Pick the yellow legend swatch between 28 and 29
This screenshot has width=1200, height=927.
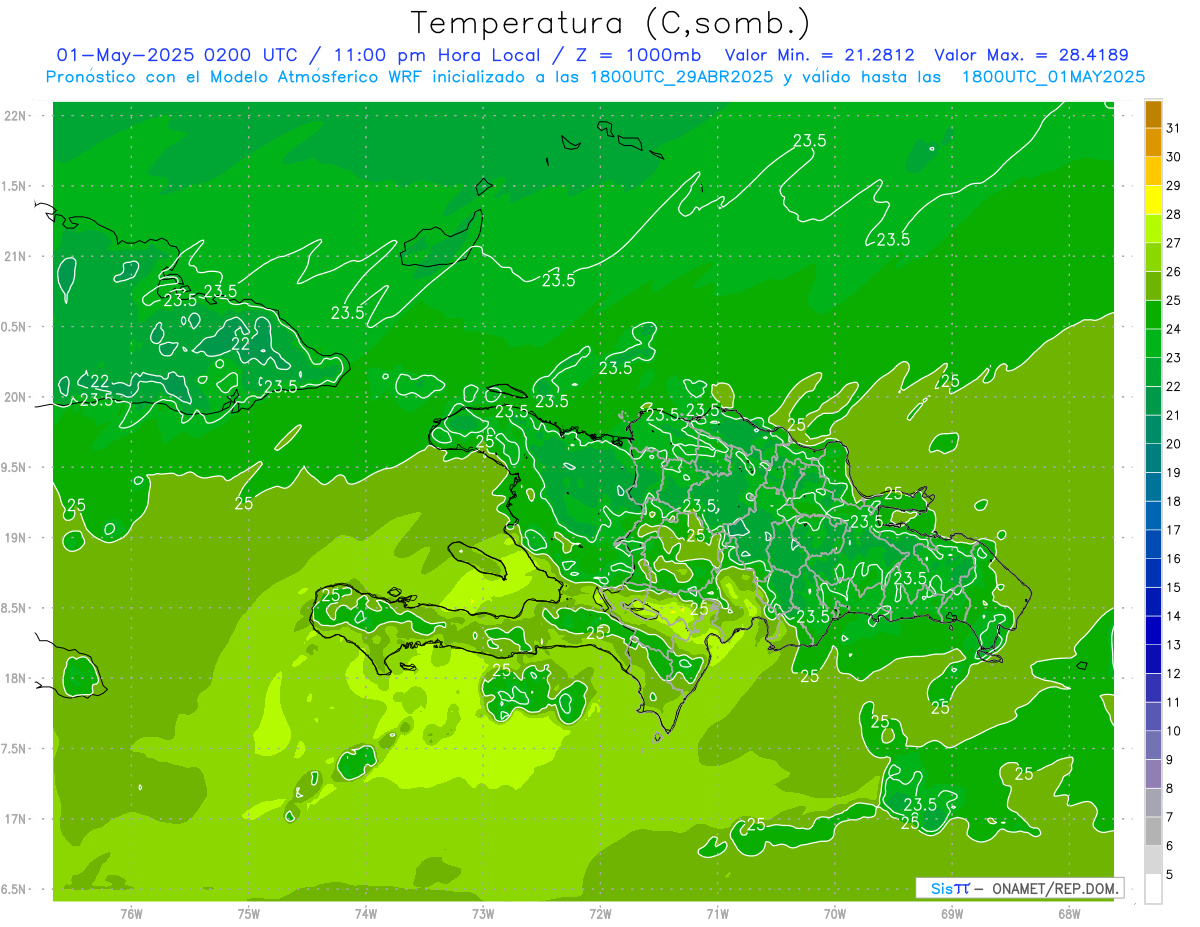(1153, 200)
